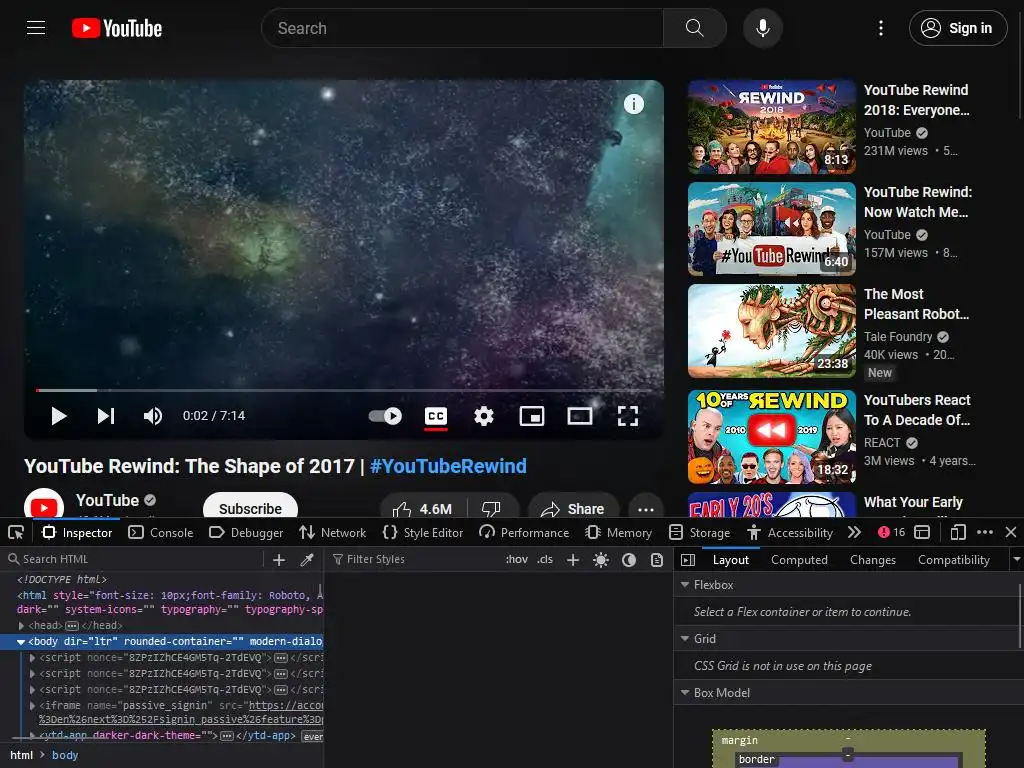Open YouTube Rewind: Now Watch Me video title
1024x768 pixels.
[x=918, y=202]
